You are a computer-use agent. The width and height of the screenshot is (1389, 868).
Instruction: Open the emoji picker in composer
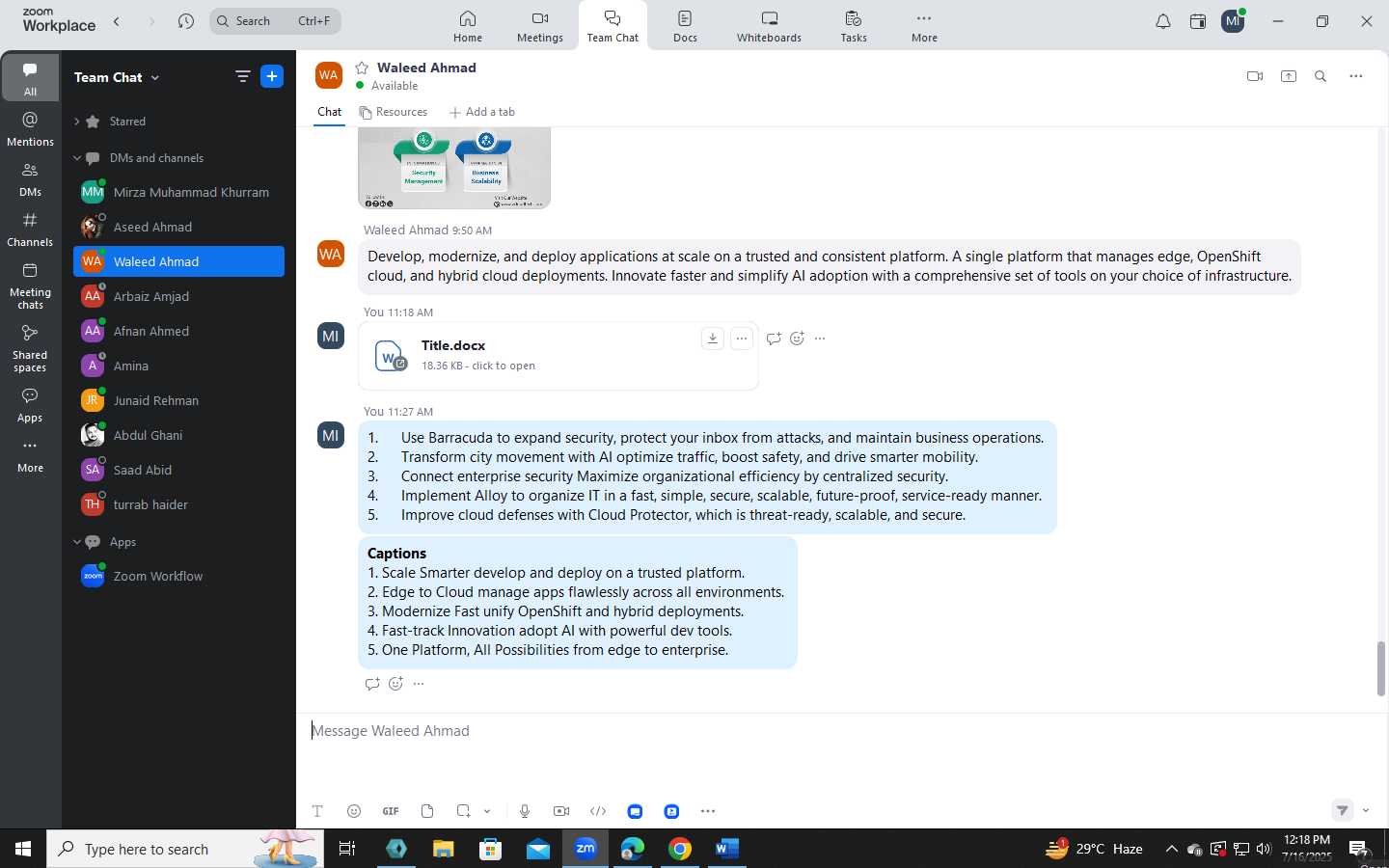[354, 811]
